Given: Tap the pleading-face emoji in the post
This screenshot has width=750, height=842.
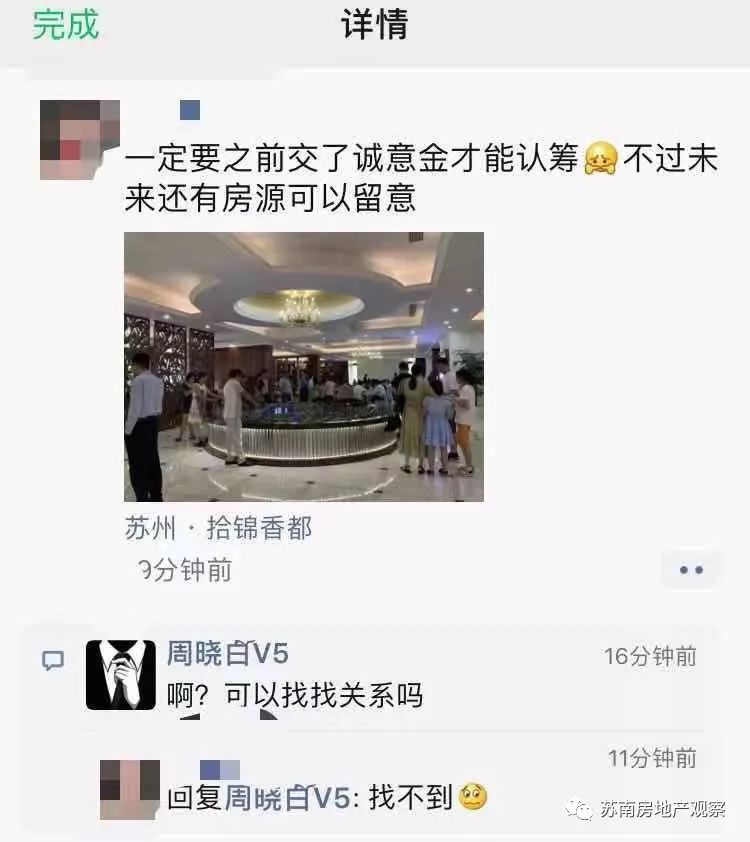Looking at the screenshot, I should click(x=601, y=158).
